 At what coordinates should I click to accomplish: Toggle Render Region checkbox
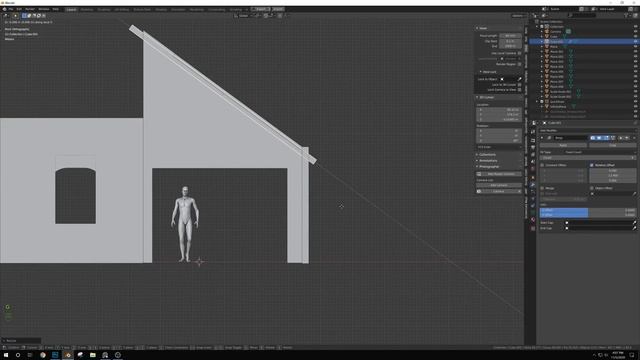point(519,64)
